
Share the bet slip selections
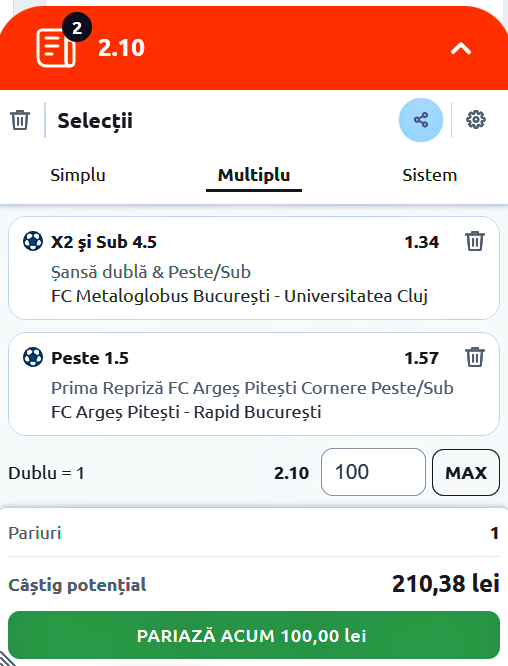click(x=421, y=120)
